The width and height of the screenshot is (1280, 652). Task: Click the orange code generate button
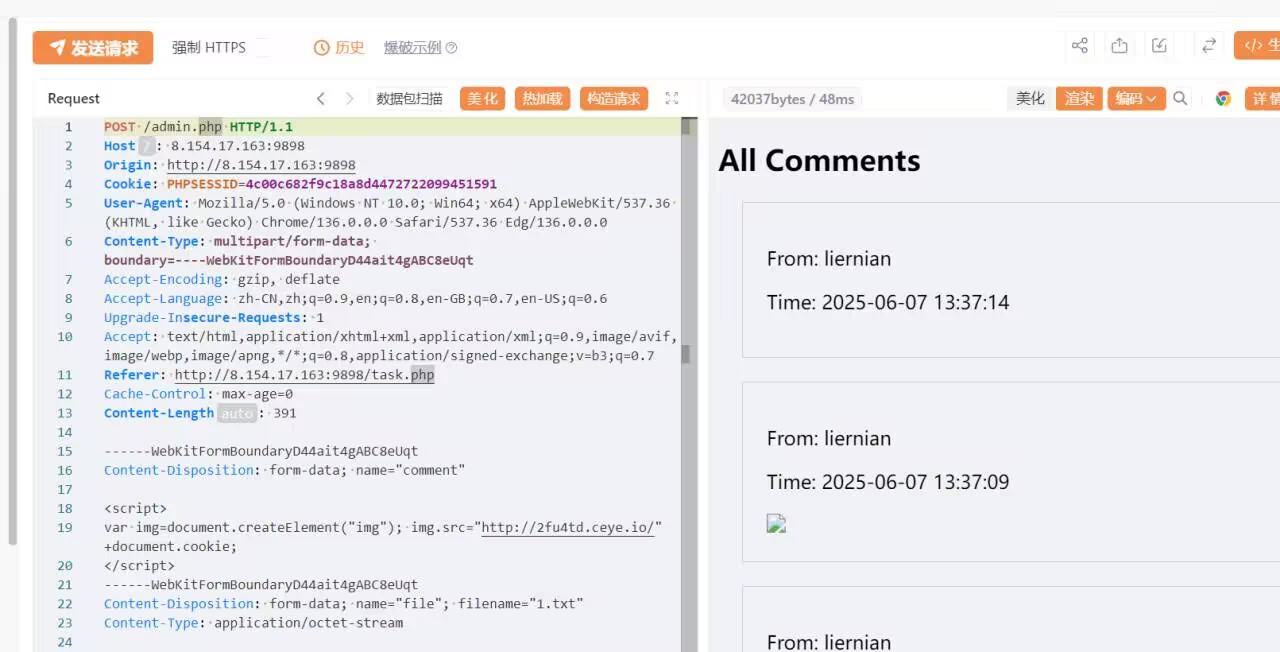1258,45
